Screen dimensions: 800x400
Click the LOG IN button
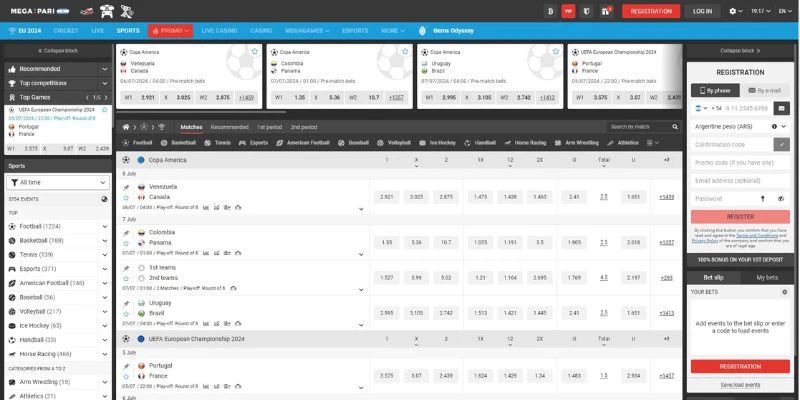[703, 11]
